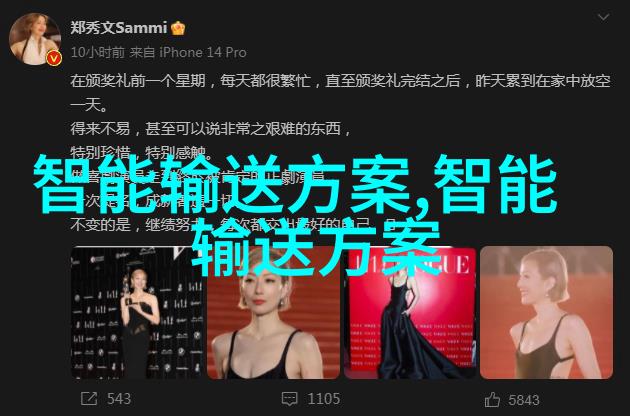Click the crown membership badge icon

point(178,28)
